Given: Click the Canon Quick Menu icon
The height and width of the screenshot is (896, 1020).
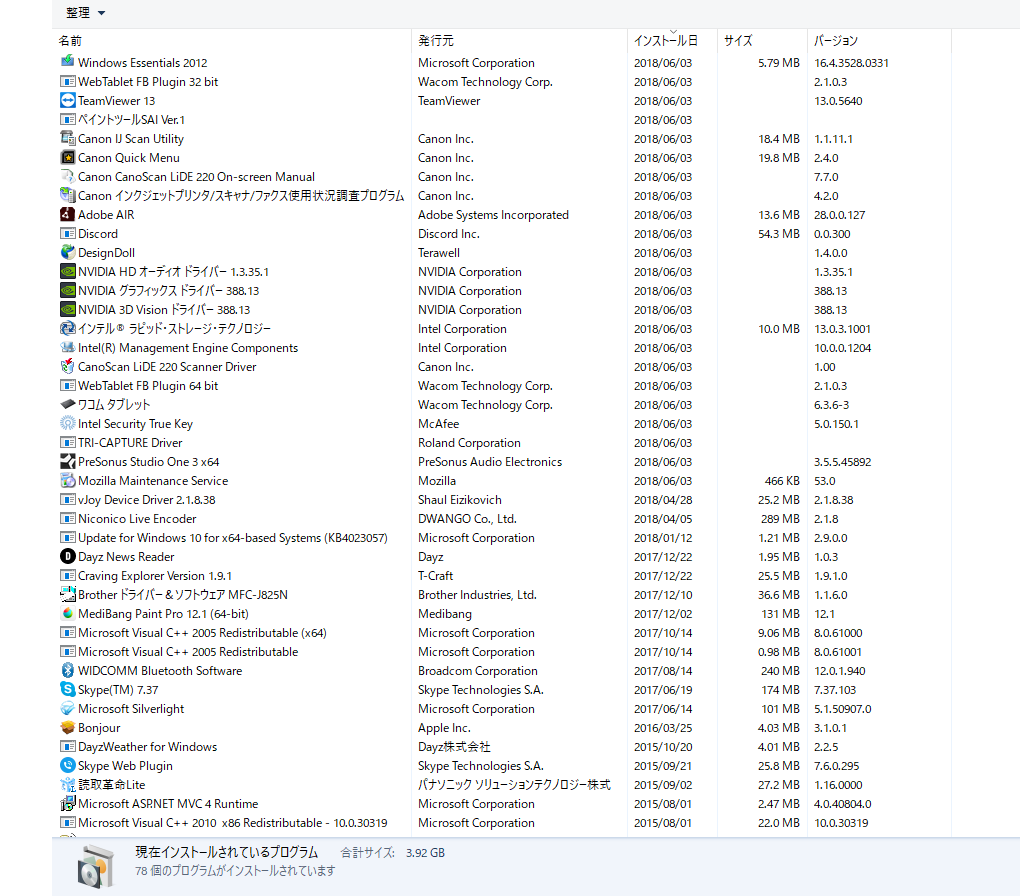Looking at the screenshot, I should click(x=68, y=157).
